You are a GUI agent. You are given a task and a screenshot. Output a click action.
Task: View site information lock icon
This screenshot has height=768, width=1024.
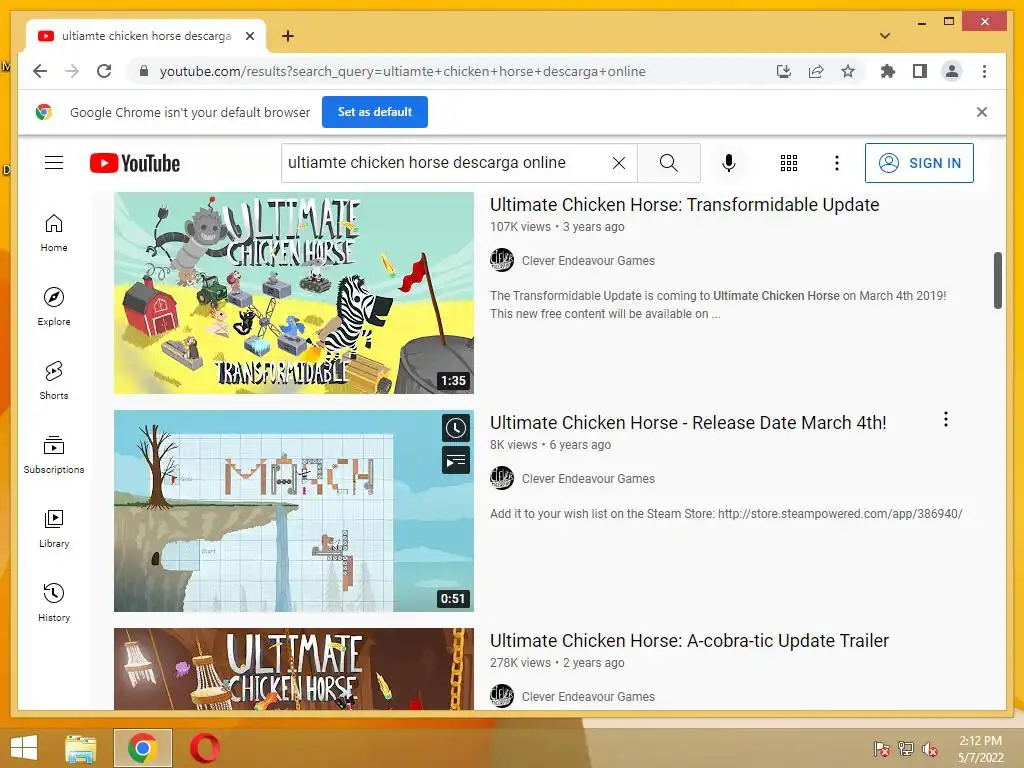tap(144, 71)
